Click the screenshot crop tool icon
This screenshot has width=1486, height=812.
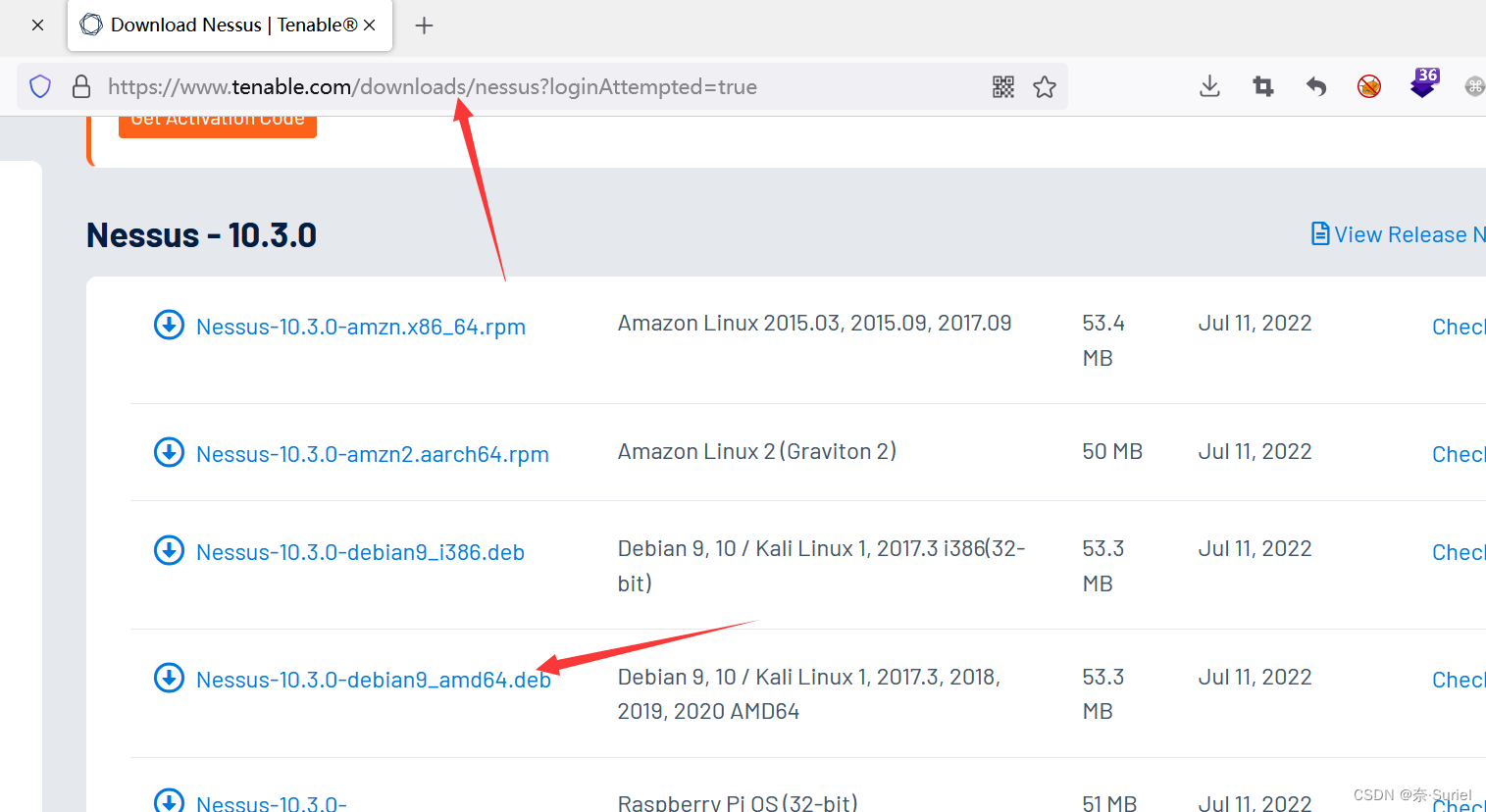click(1263, 86)
